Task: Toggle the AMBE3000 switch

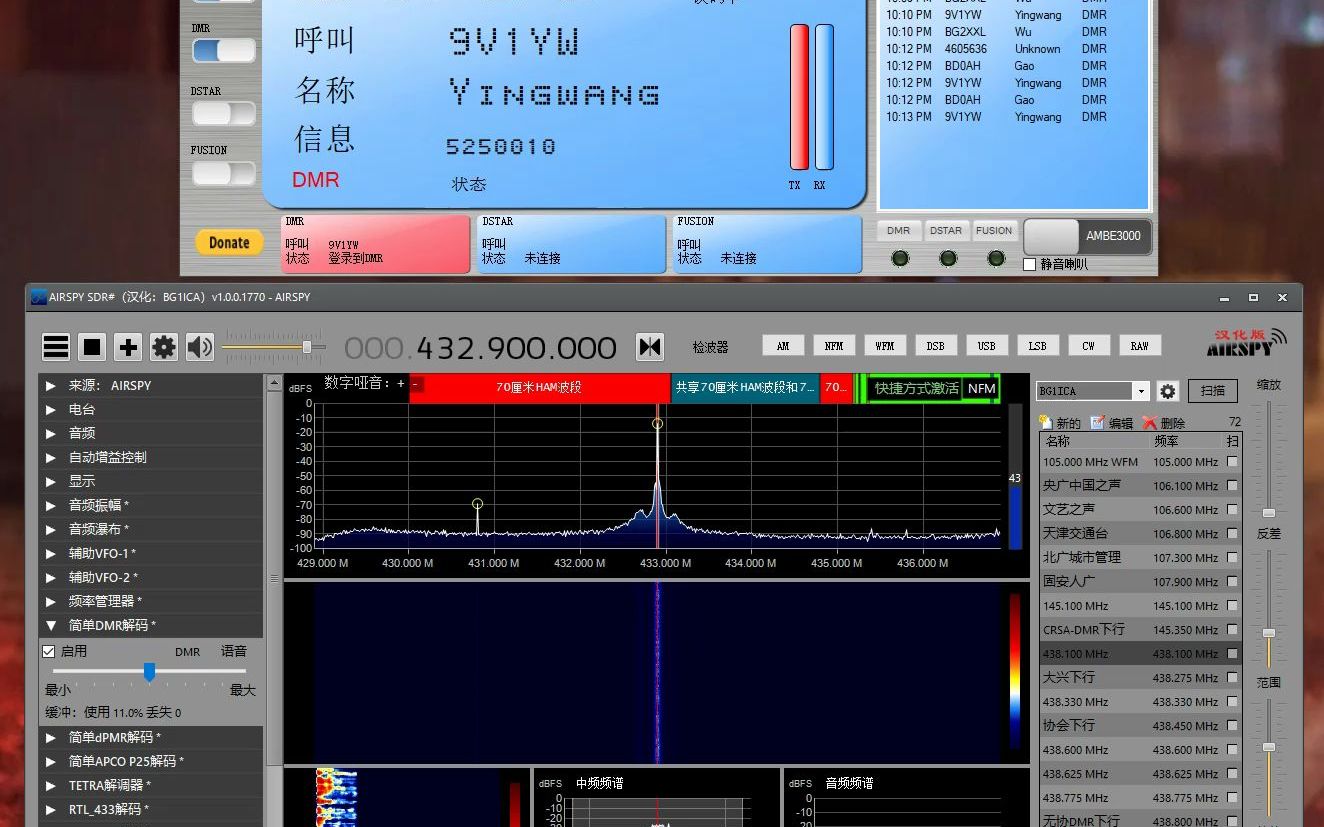Action: click(1088, 237)
